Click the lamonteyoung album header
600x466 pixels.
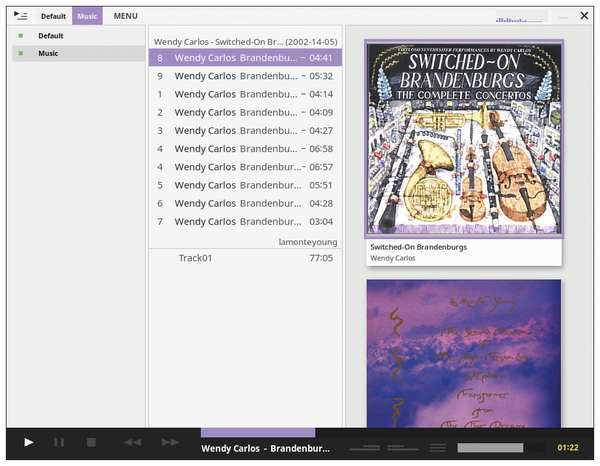coord(308,242)
